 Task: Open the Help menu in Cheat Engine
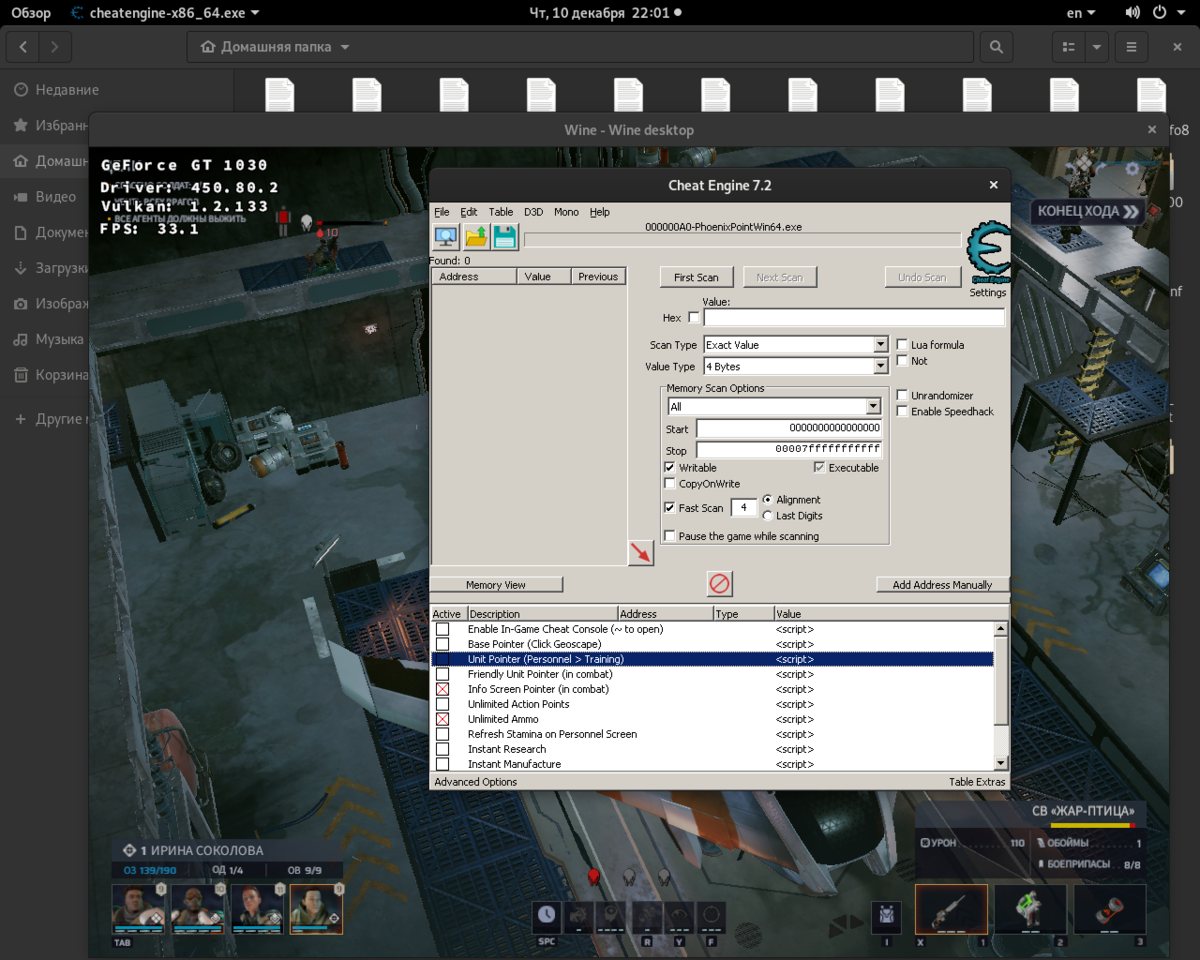(599, 212)
